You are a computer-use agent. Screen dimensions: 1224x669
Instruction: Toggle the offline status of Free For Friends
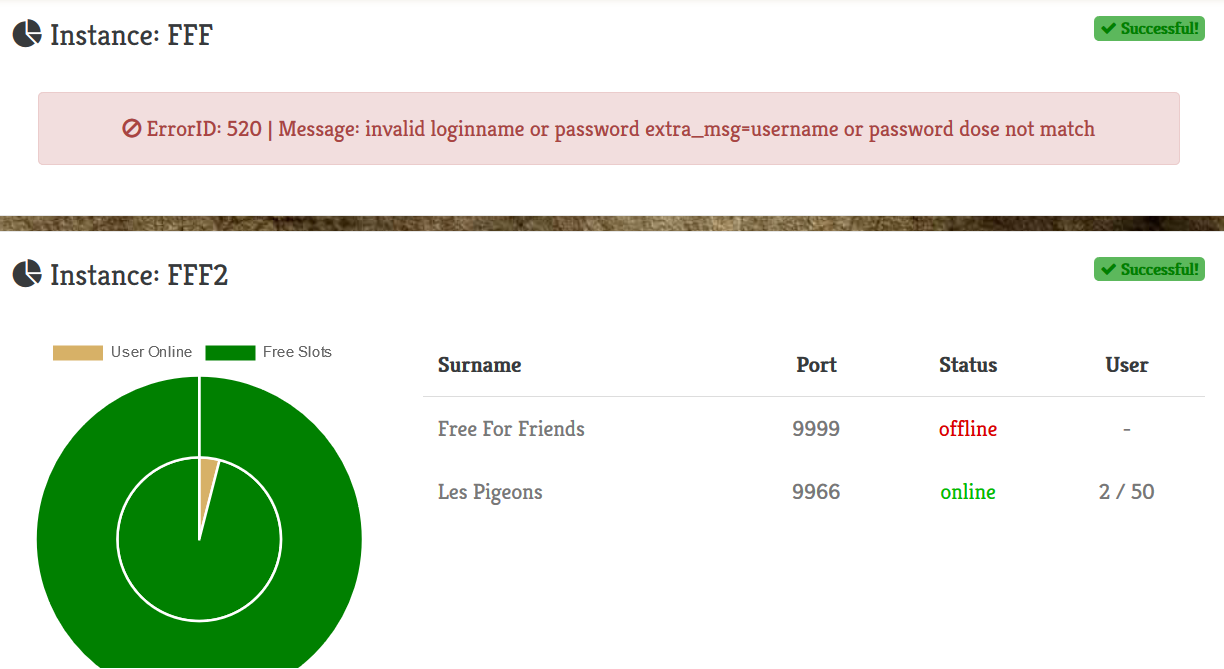[967, 428]
